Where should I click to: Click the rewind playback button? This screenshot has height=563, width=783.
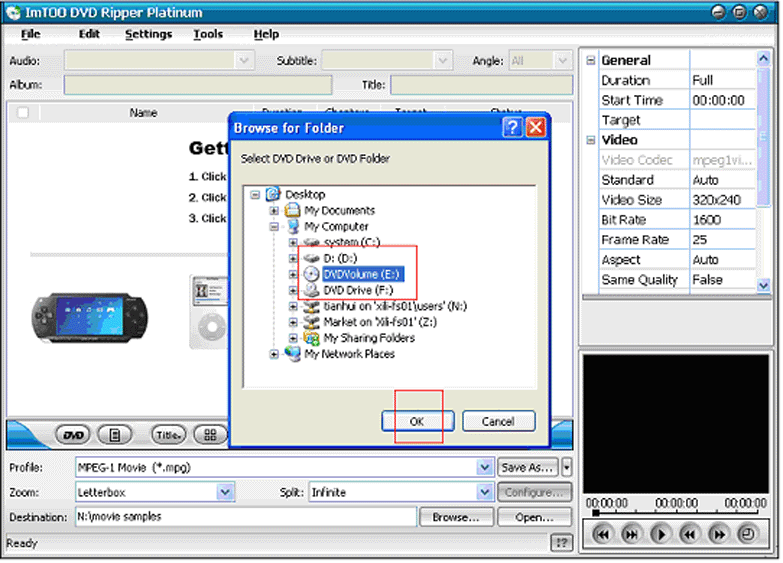pyautogui.click(x=690, y=537)
